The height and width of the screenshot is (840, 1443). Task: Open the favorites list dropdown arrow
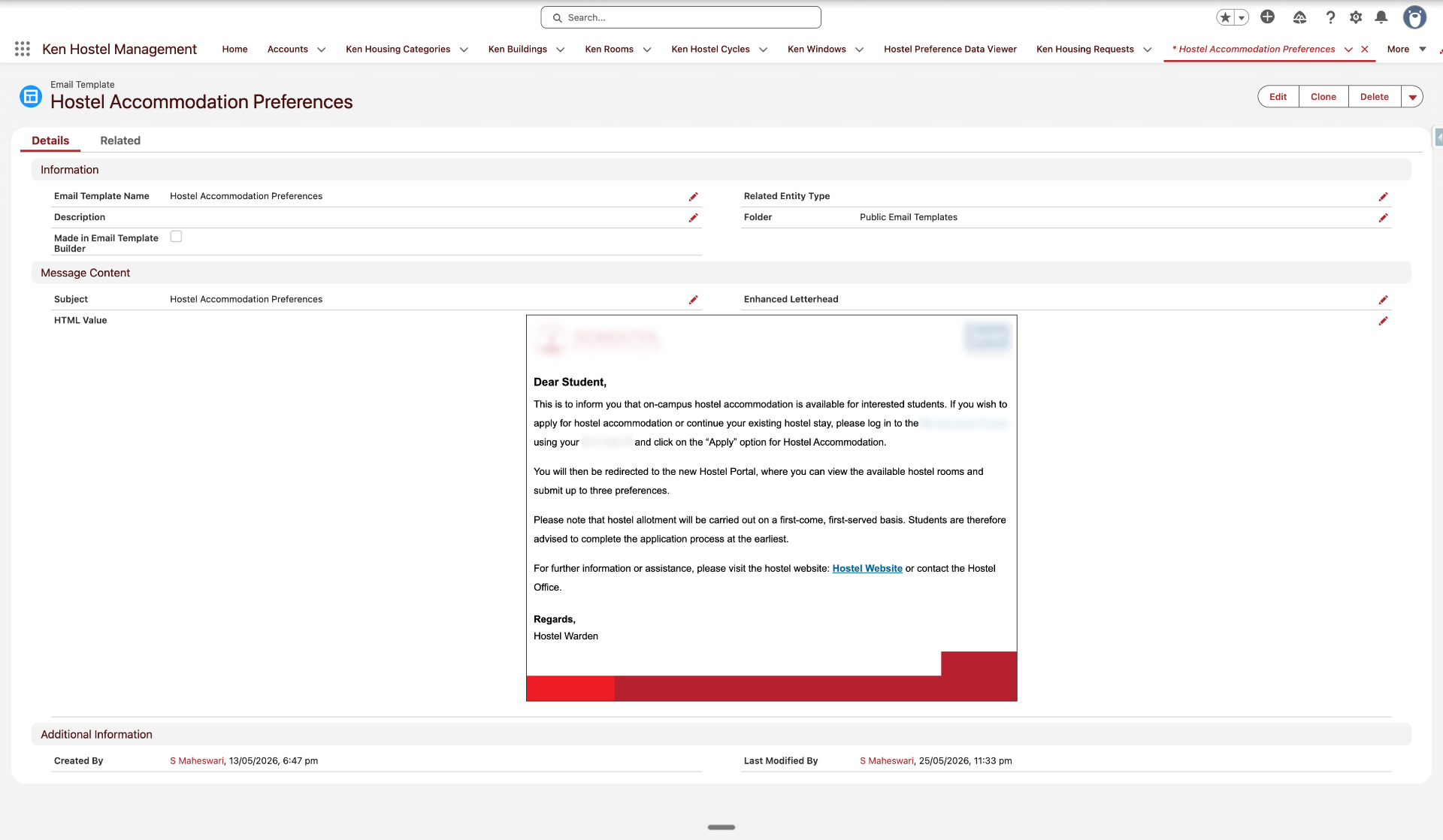tap(1242, 17)
